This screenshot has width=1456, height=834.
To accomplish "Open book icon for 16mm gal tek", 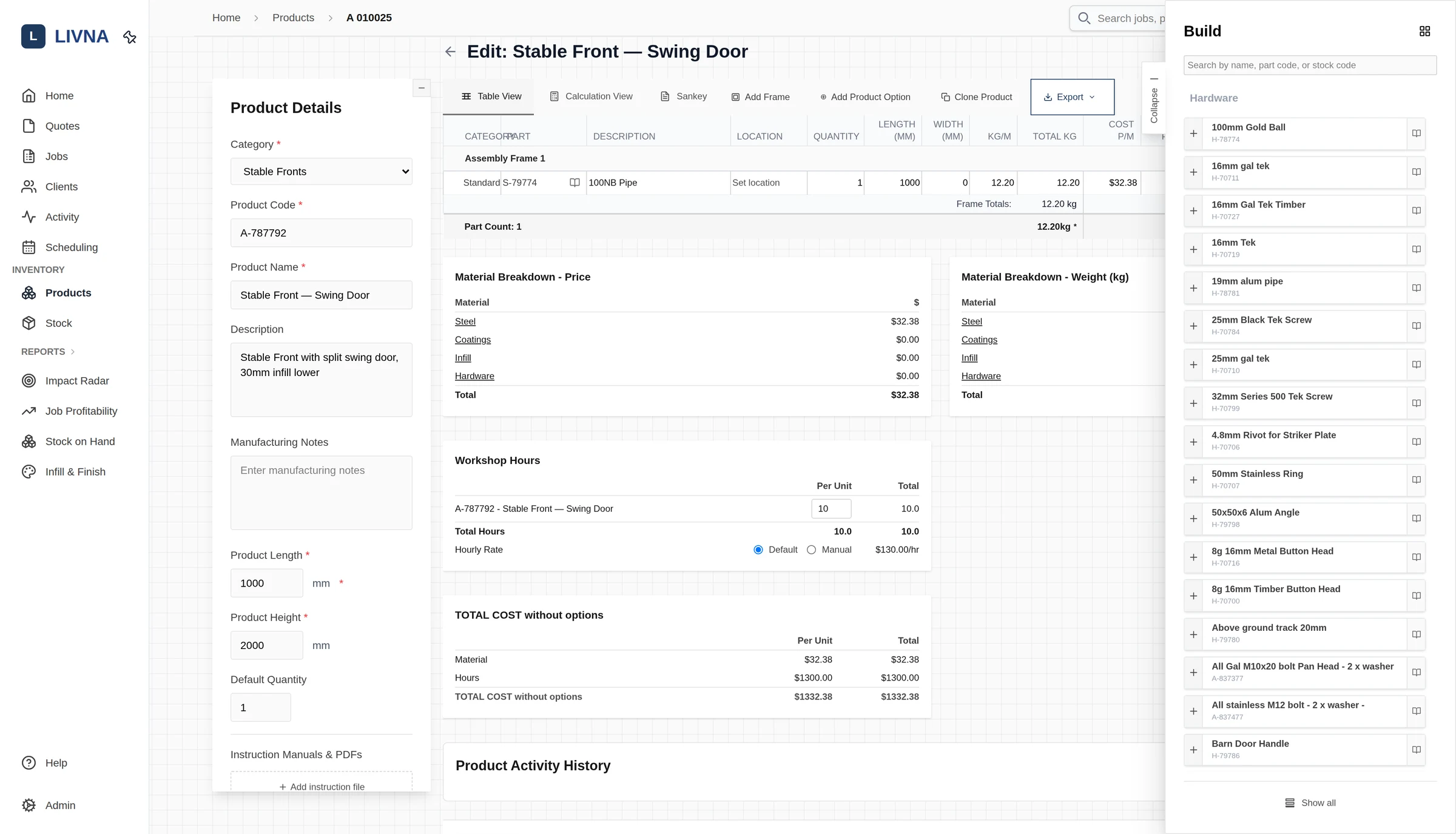I will click(x=1416, y=172).
